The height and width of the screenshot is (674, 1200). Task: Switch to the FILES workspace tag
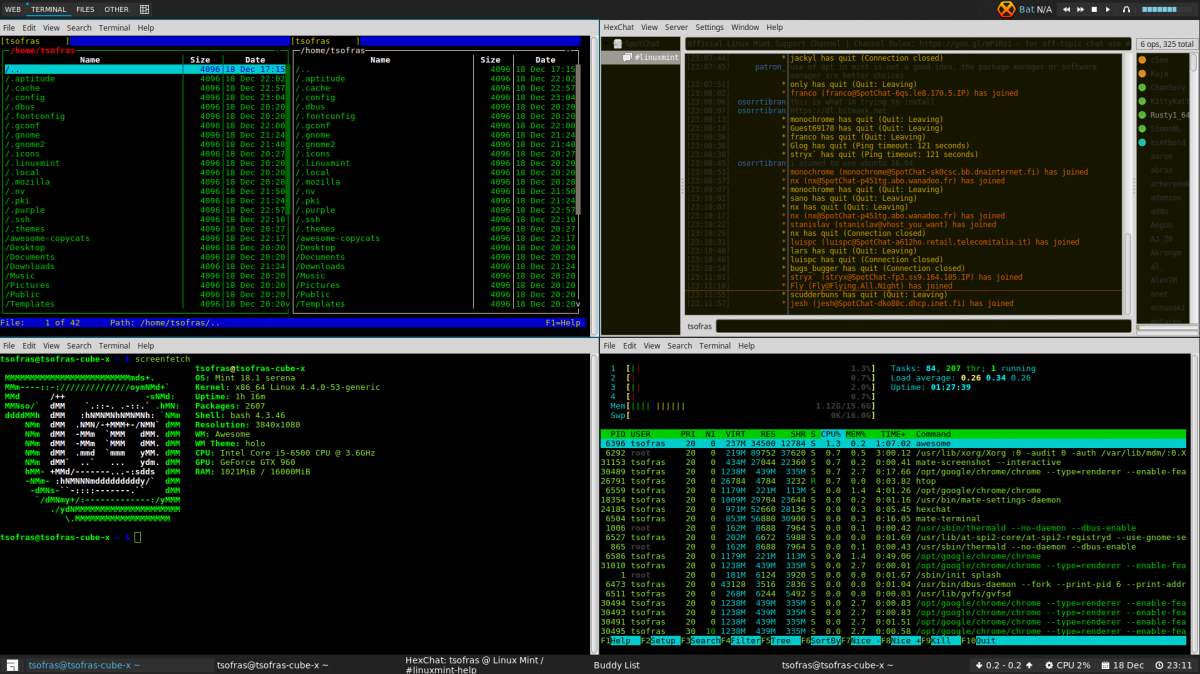[85, 9]
